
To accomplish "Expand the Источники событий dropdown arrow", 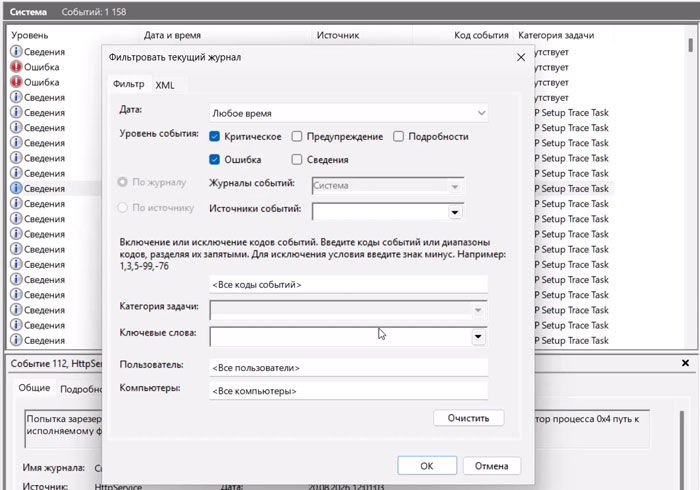I will point(454,212).
